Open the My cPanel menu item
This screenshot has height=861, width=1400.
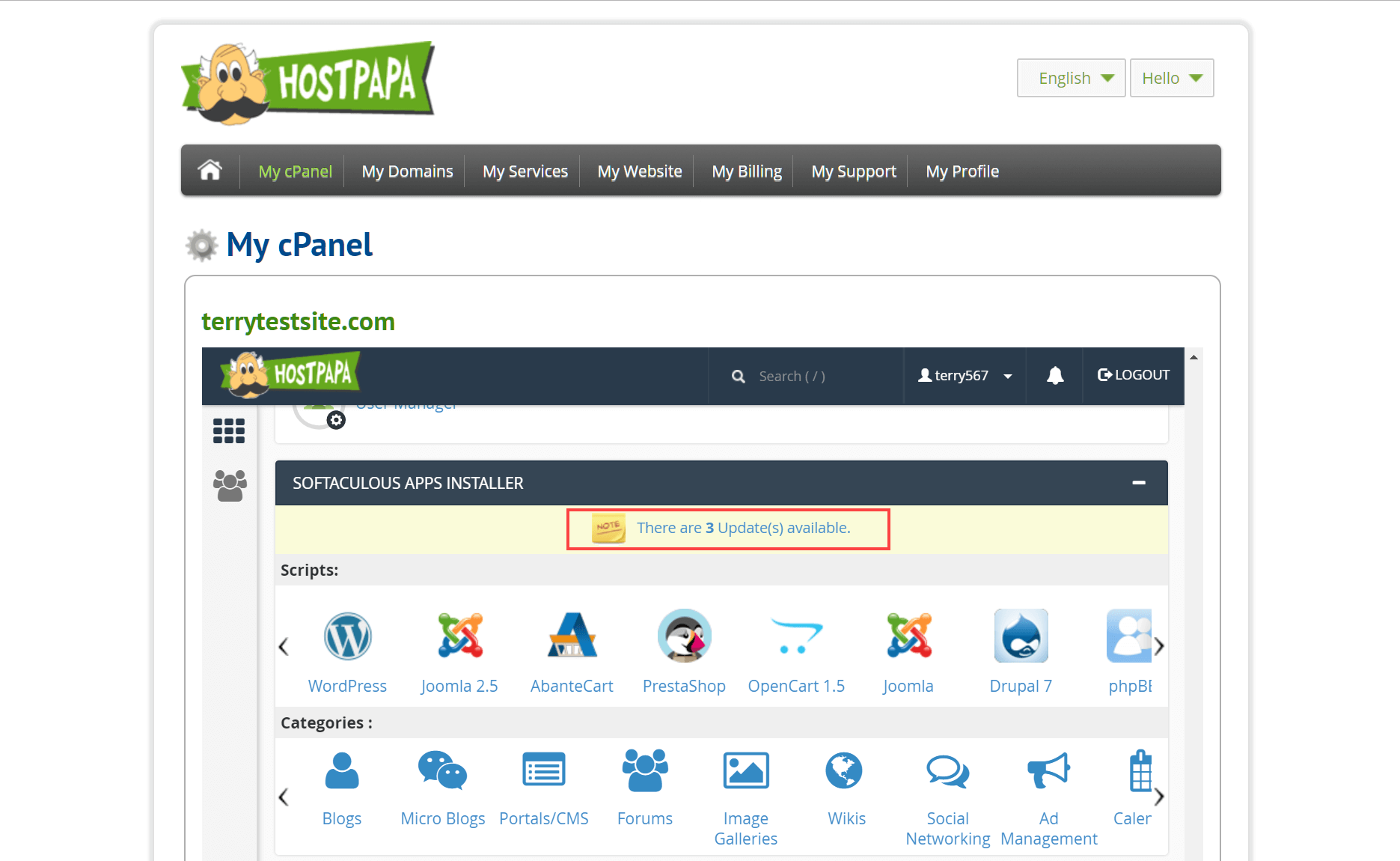point(295,171)
